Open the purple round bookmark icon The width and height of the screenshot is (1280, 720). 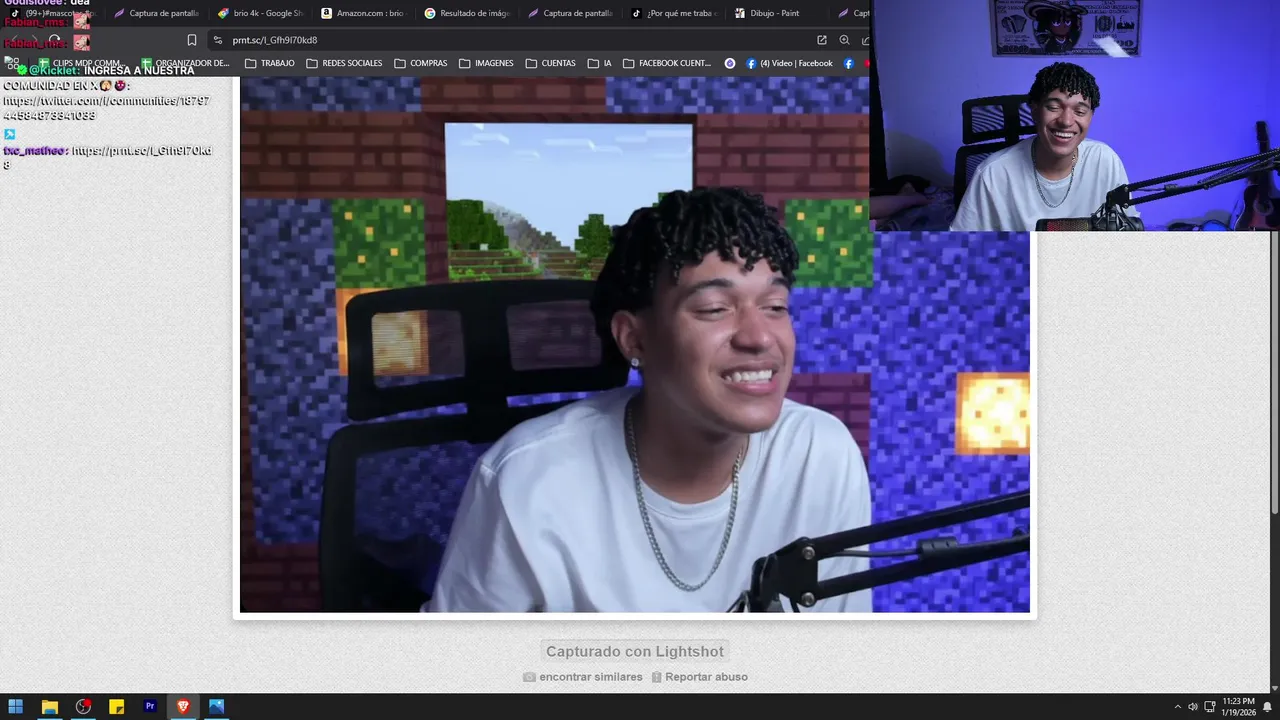(x=730, y=63)
